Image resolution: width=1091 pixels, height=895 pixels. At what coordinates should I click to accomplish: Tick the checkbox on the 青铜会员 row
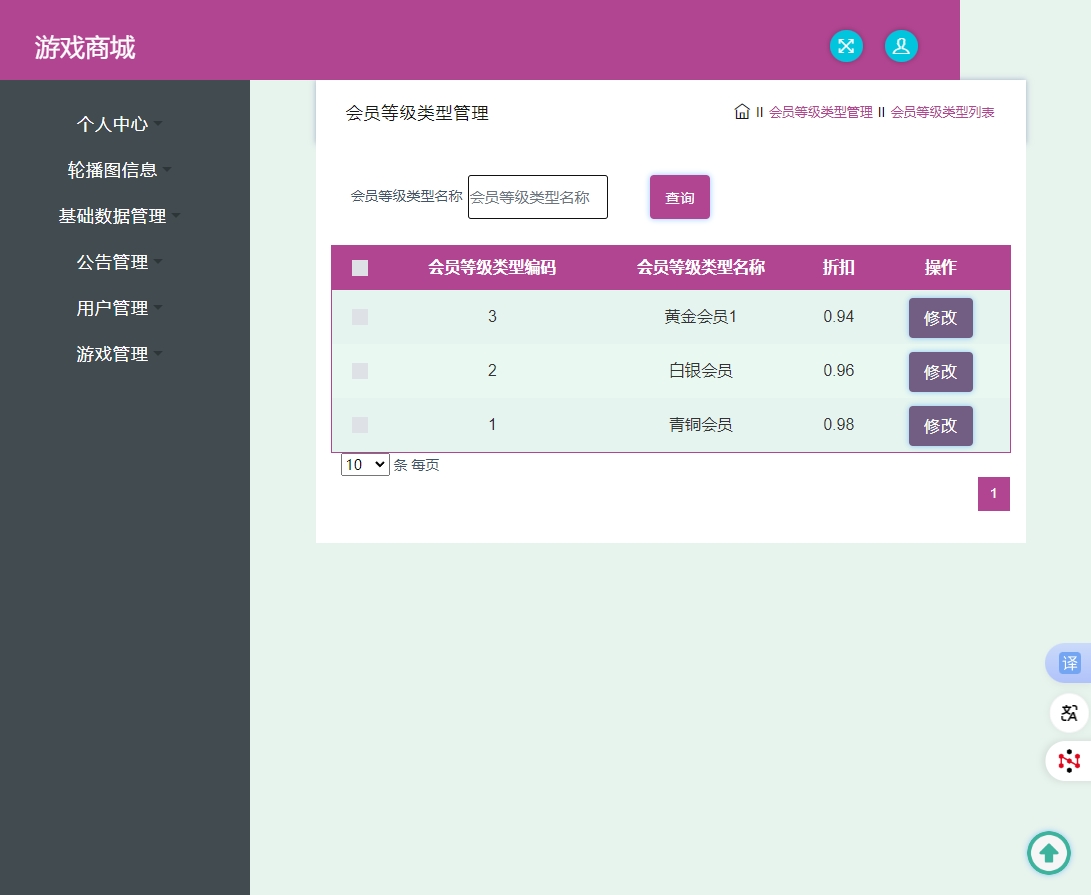point(360,425)
